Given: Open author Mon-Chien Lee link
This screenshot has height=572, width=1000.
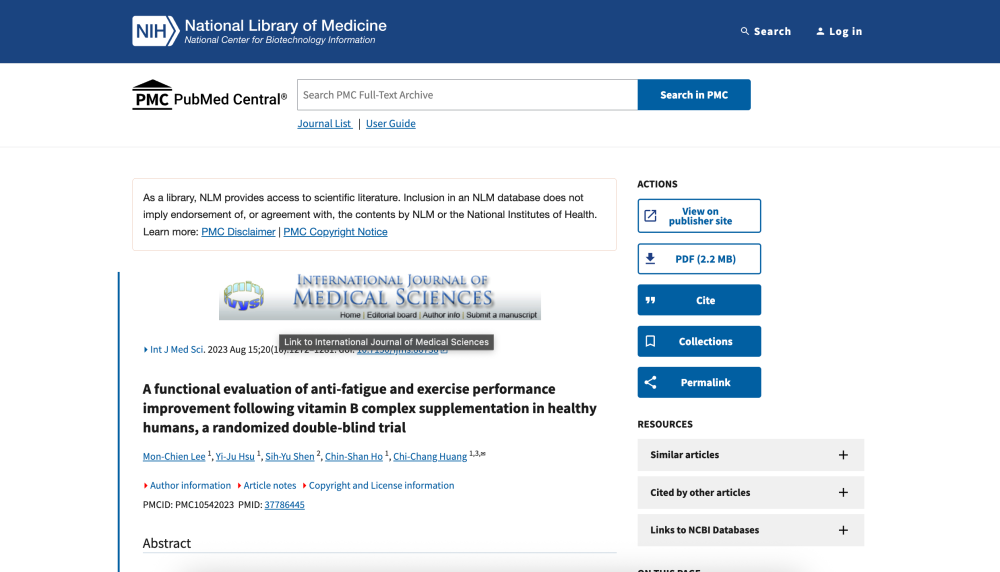Looking at the screenshot, I should (x=174, y=456).
